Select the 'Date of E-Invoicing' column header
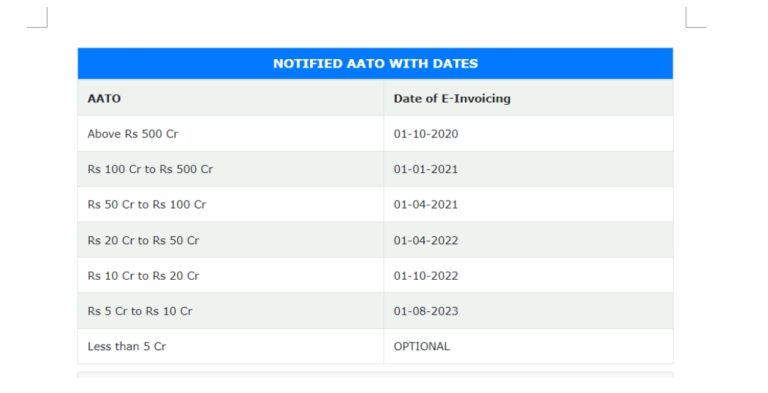This screenshot has width=768, height=393. coord(528,98)
